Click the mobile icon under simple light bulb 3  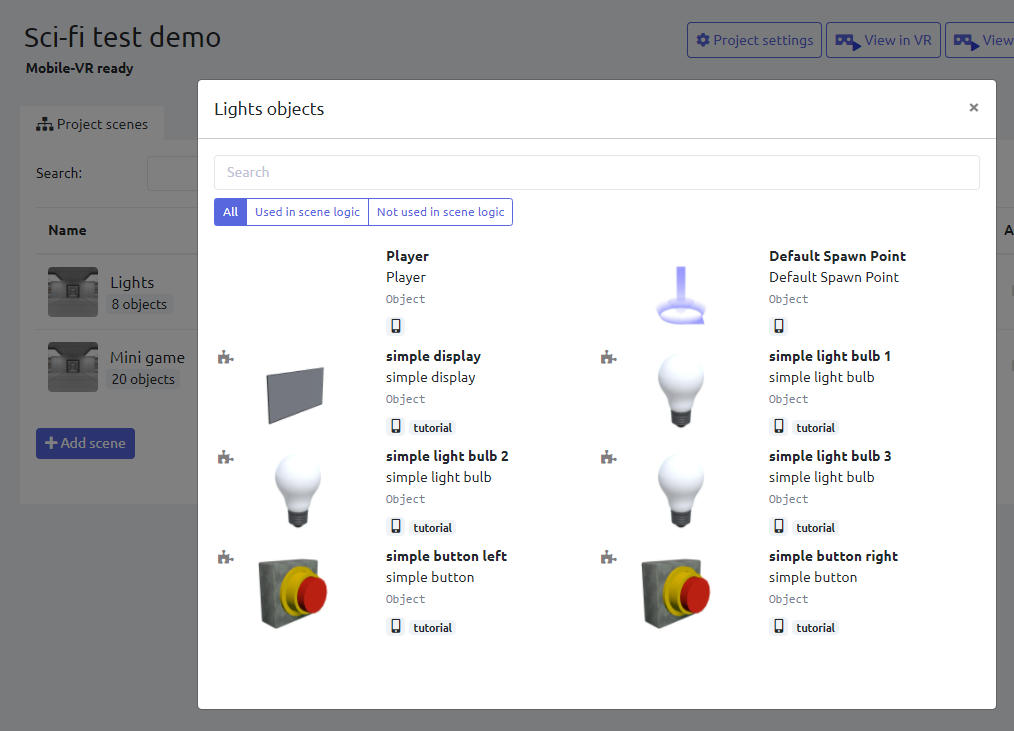pos(779,526)
